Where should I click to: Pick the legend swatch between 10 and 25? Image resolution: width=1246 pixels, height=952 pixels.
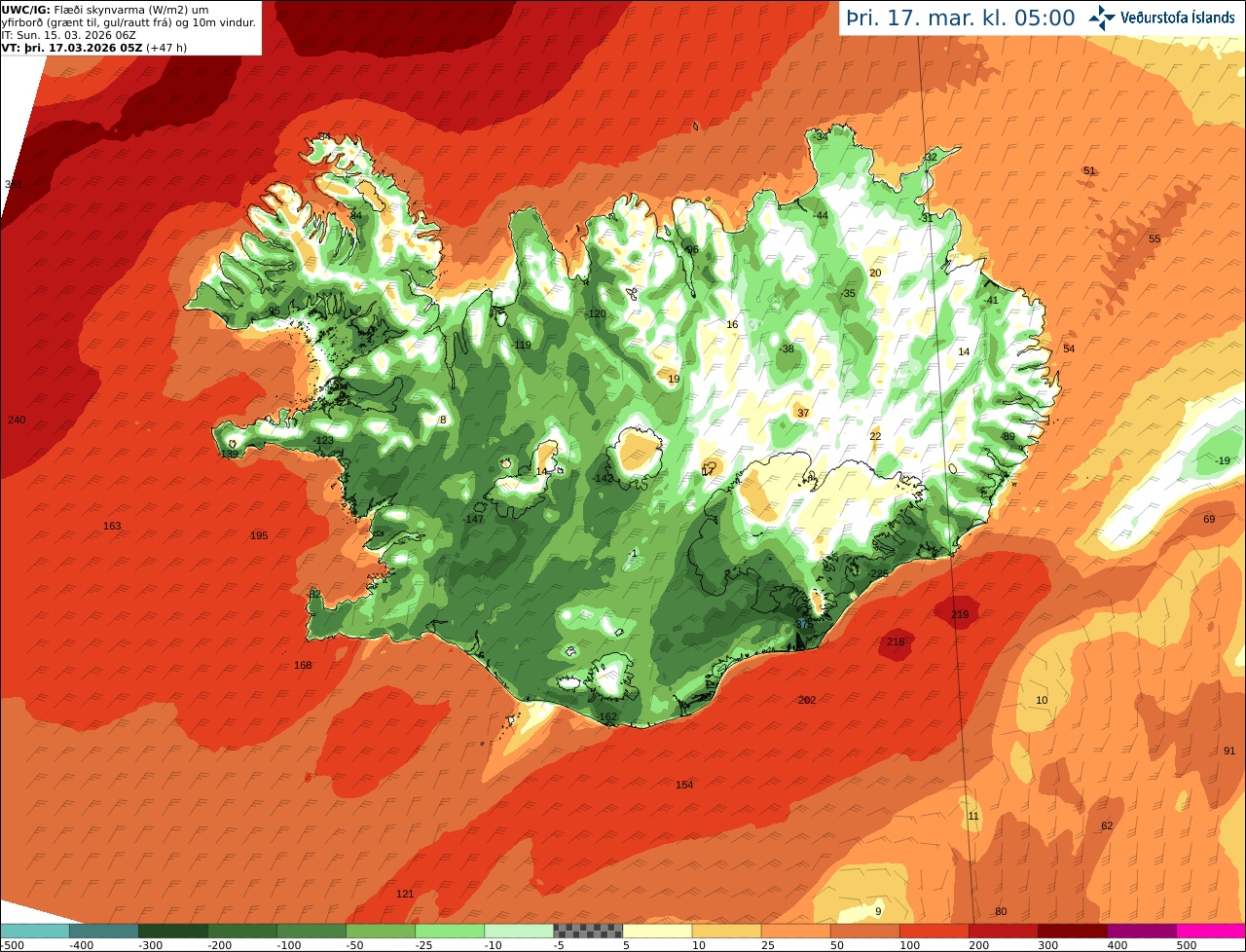(x=726, y=931)
